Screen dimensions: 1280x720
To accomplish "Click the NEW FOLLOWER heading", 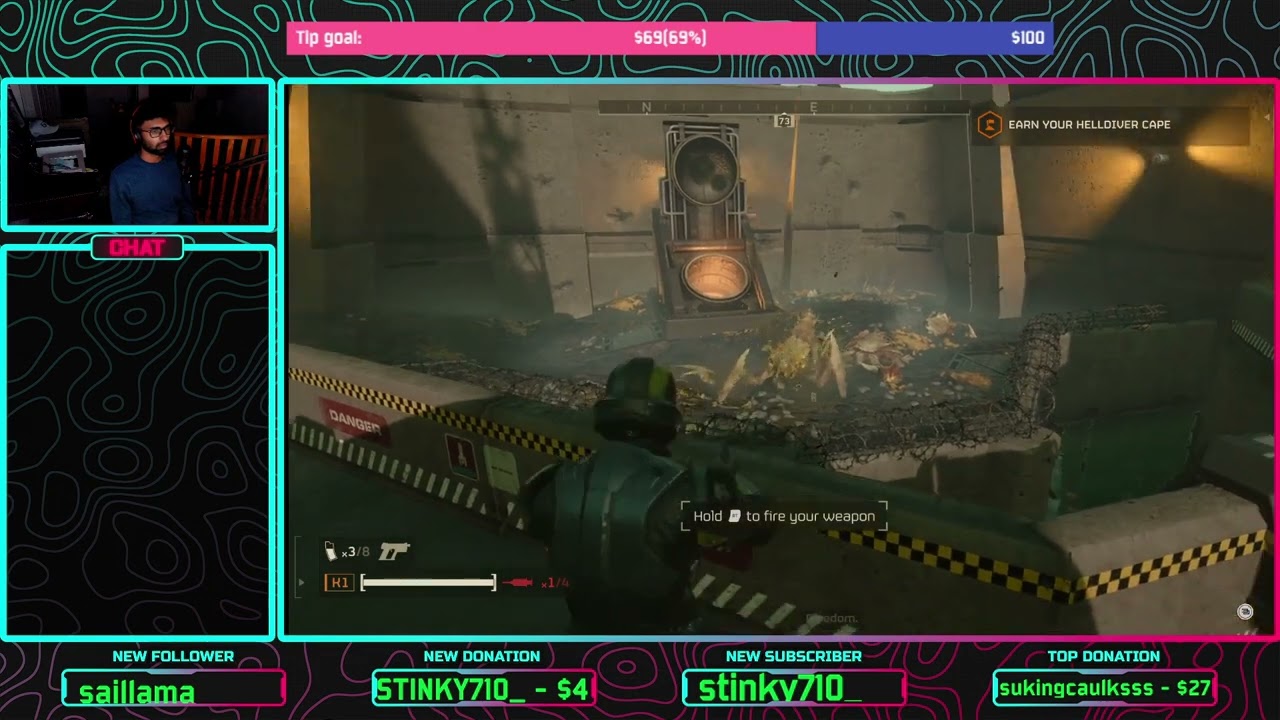I will click(x=173, y=656).
